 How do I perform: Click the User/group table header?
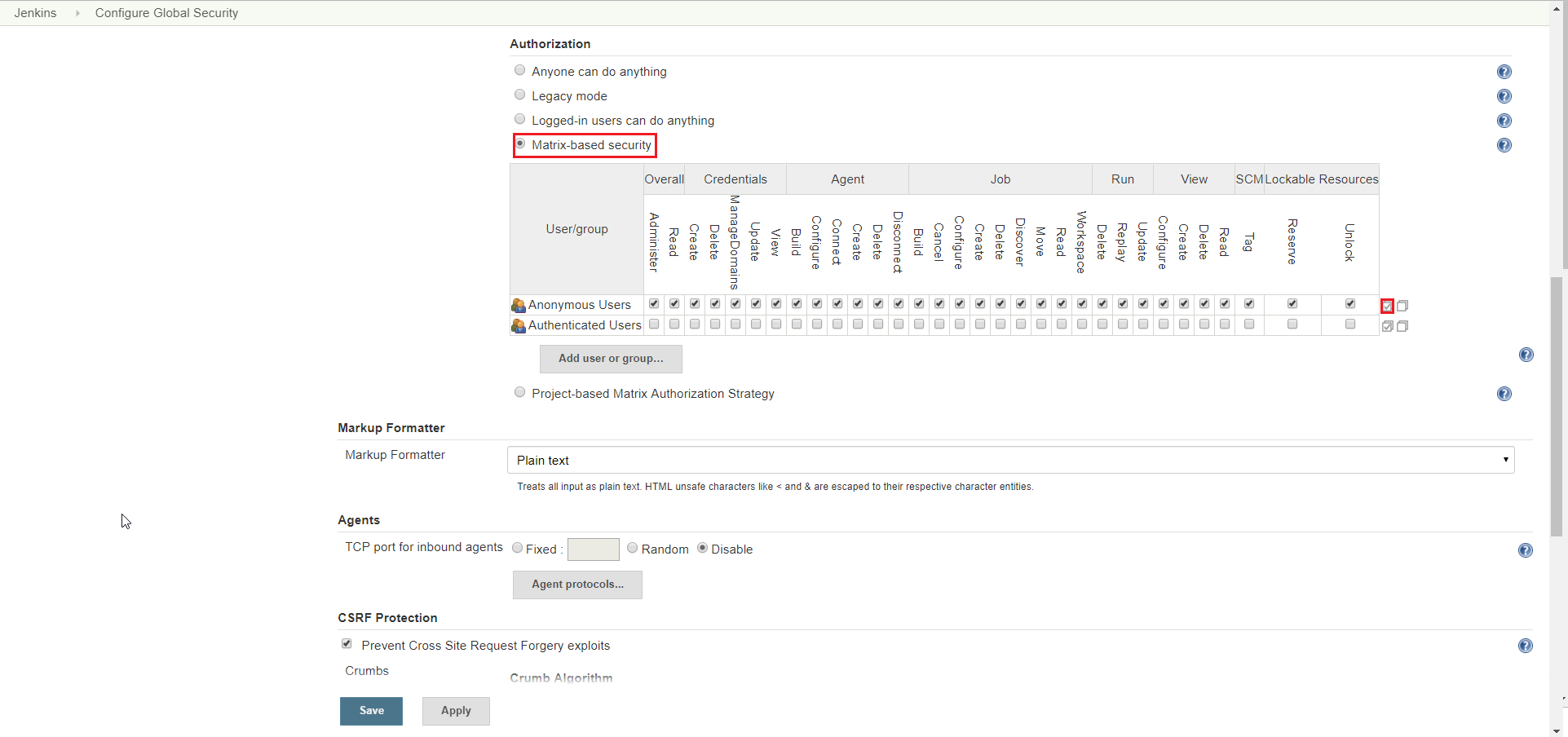tap(577, 229)
